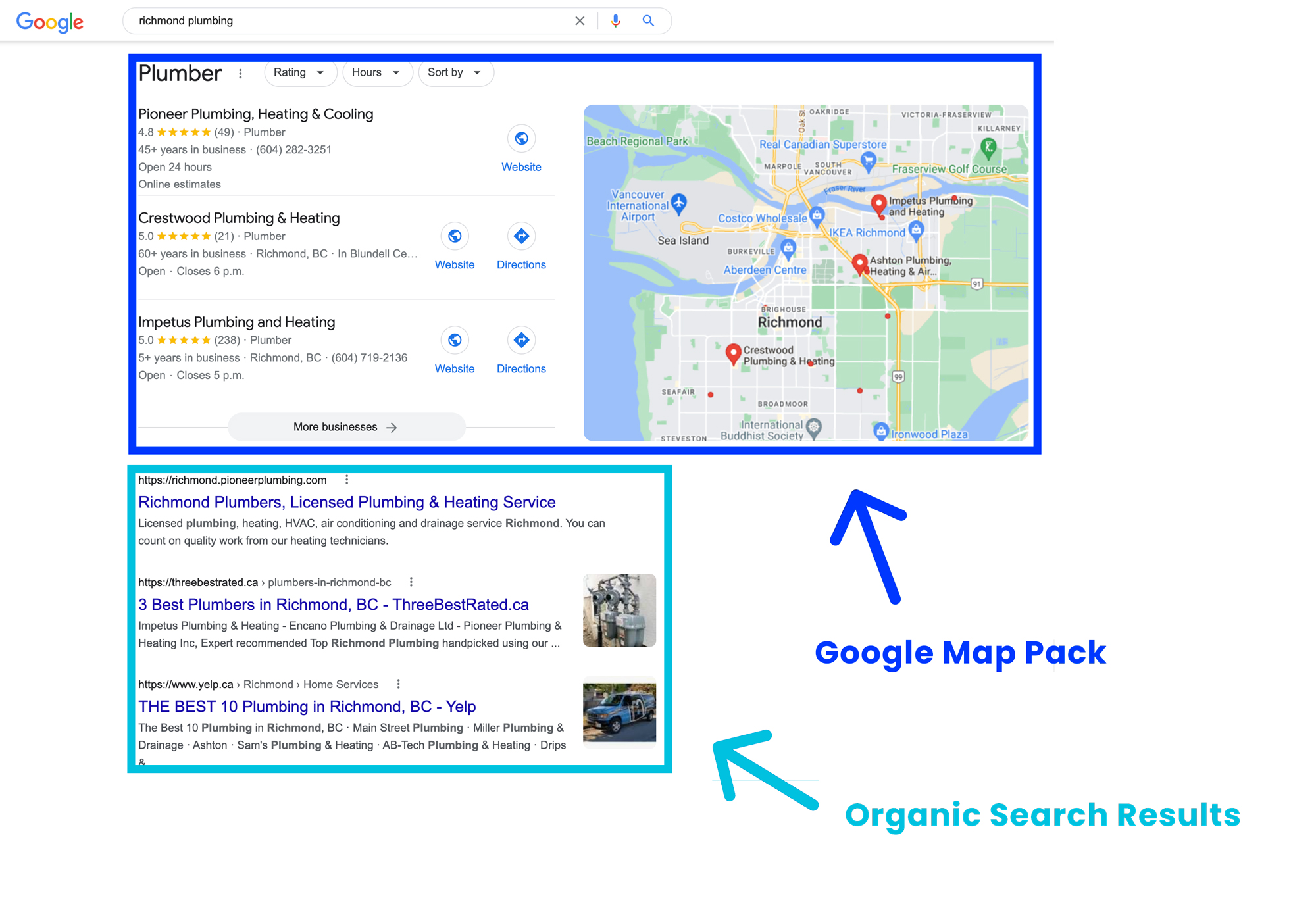Click Real Canadian Superstore map marker
This screenshot has width=1316, height=921.
(869, 161)
